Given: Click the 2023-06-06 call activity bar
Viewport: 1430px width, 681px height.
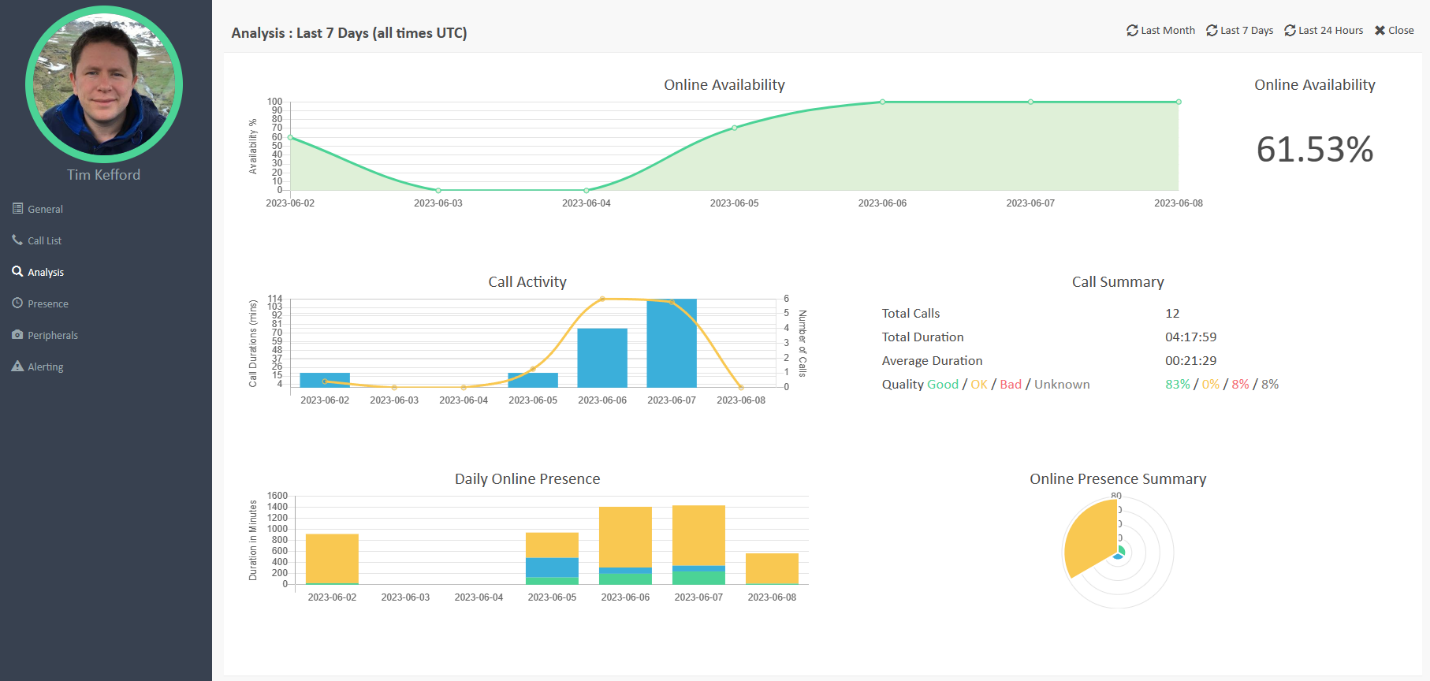Looking at the screenshot, I should (603, 357).
